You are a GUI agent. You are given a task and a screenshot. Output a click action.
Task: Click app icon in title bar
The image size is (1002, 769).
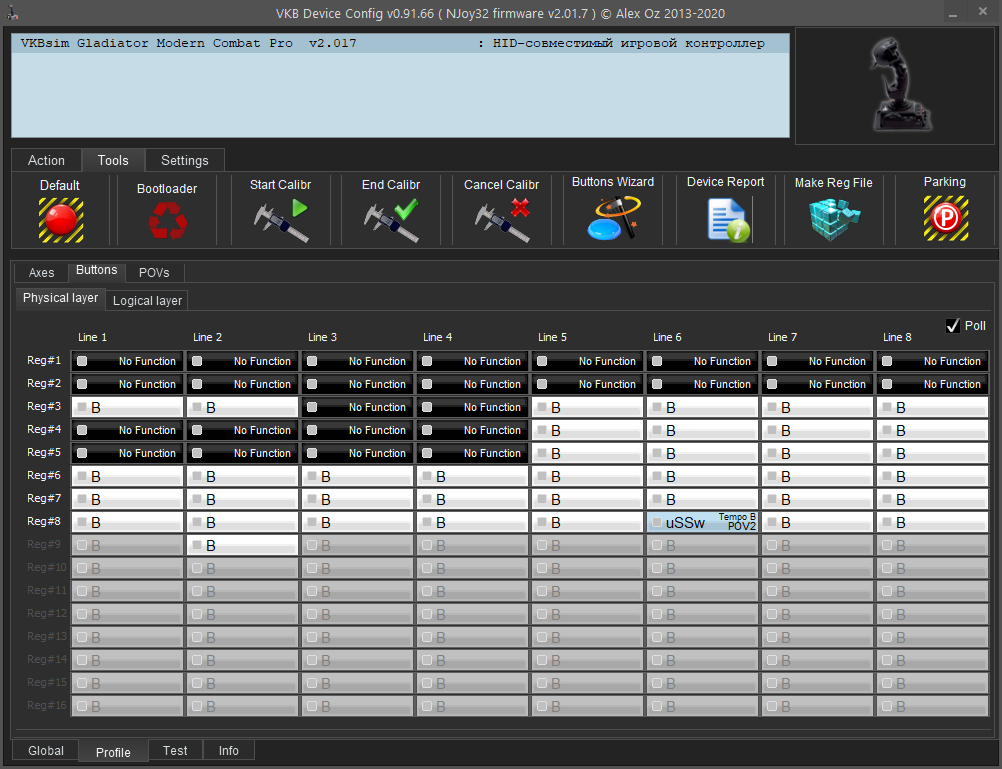13,13
